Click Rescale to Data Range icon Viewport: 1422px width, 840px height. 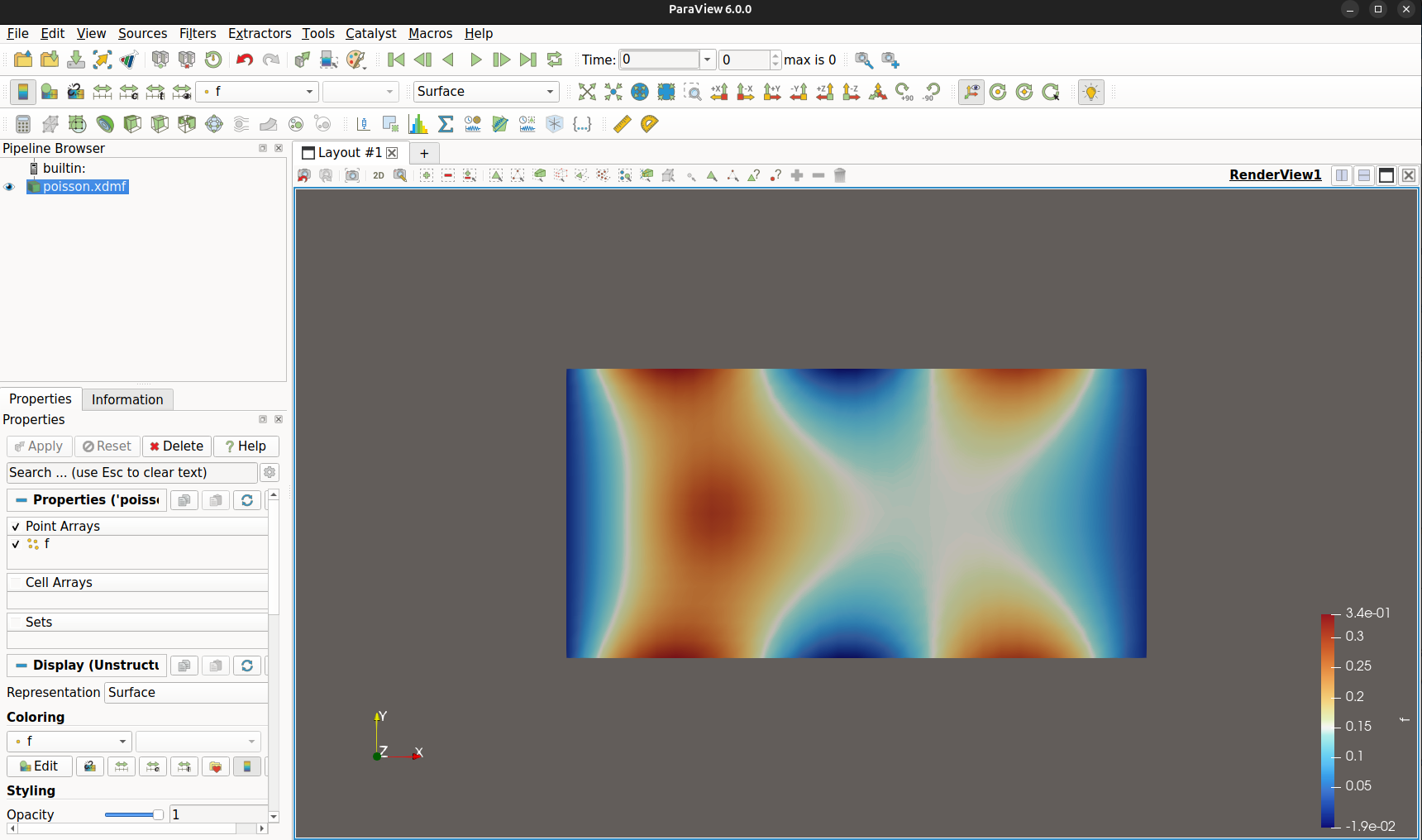click(103, 92)
